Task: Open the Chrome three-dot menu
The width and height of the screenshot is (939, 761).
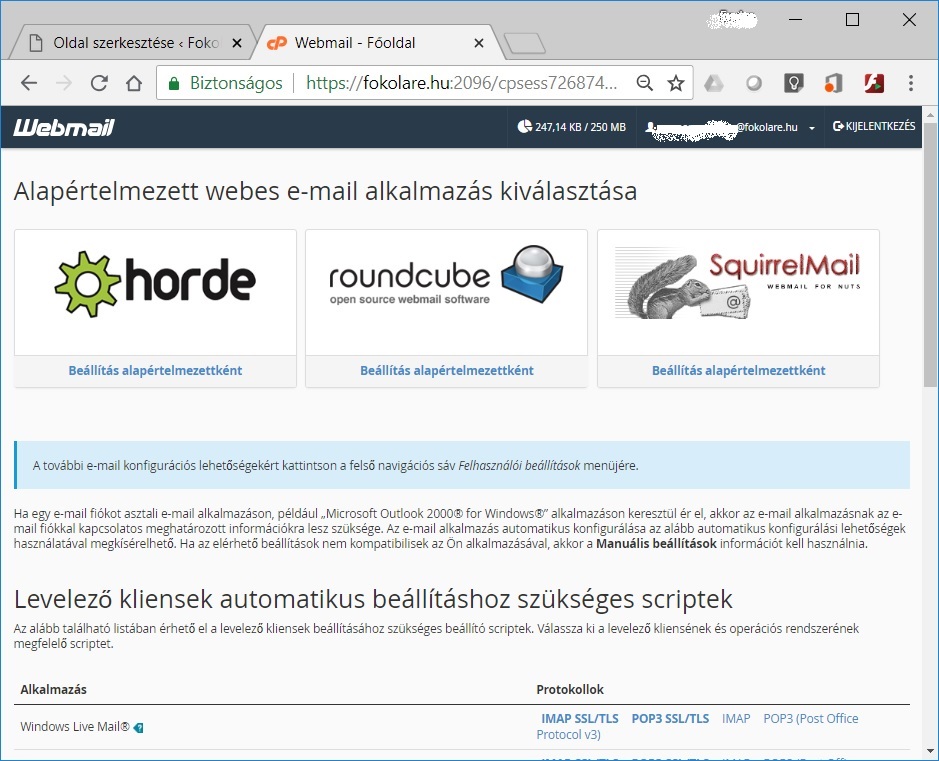Action: [911, 83]
